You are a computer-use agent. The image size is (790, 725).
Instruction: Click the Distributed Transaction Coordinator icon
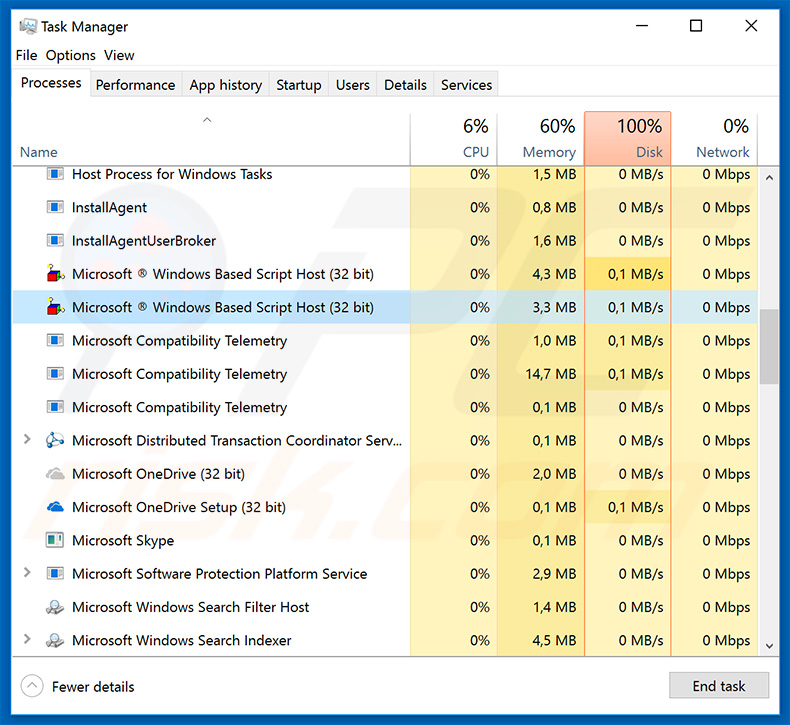click(x=55, y=441)
